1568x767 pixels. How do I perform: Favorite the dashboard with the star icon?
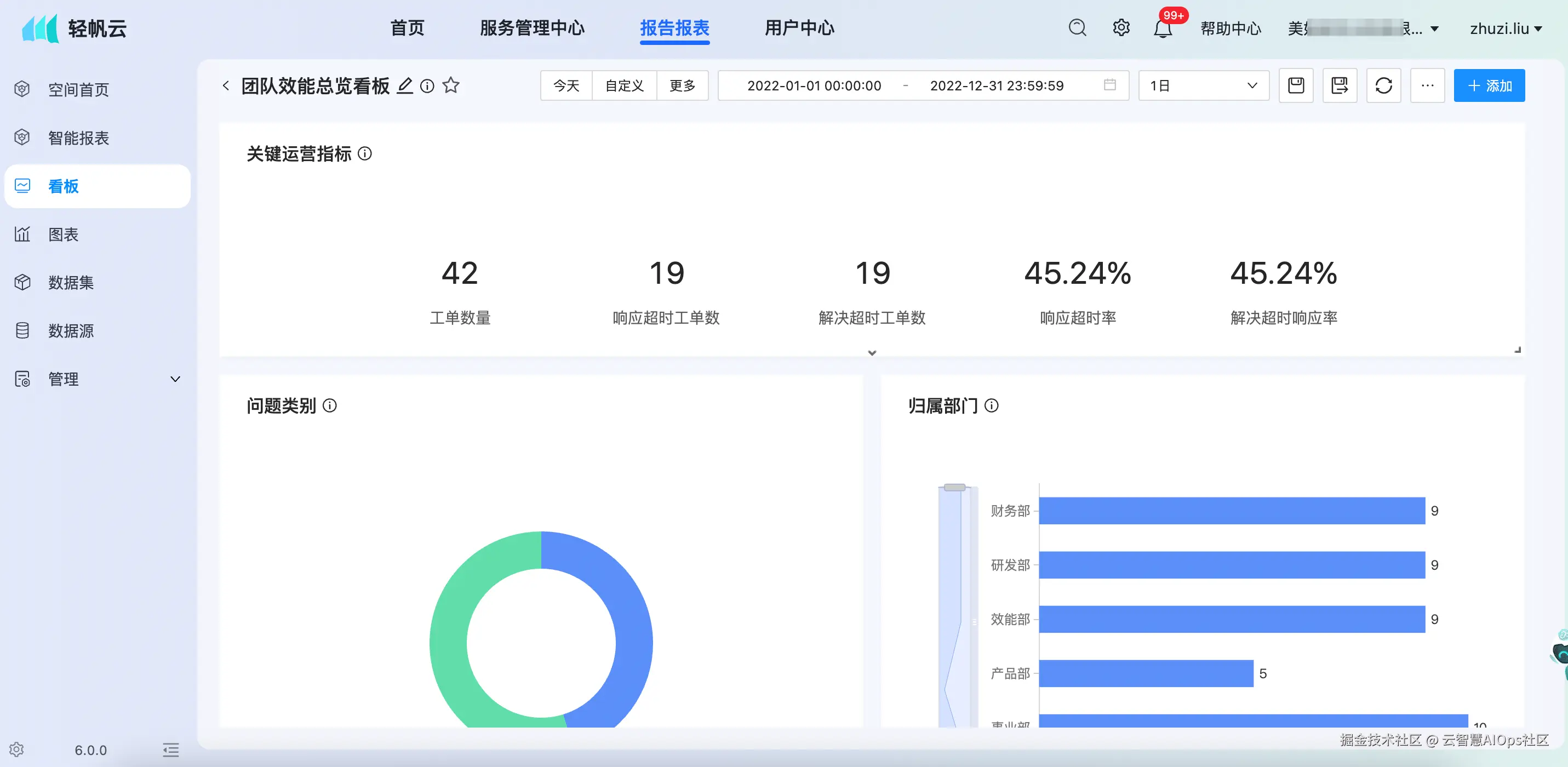pos(450,86)
